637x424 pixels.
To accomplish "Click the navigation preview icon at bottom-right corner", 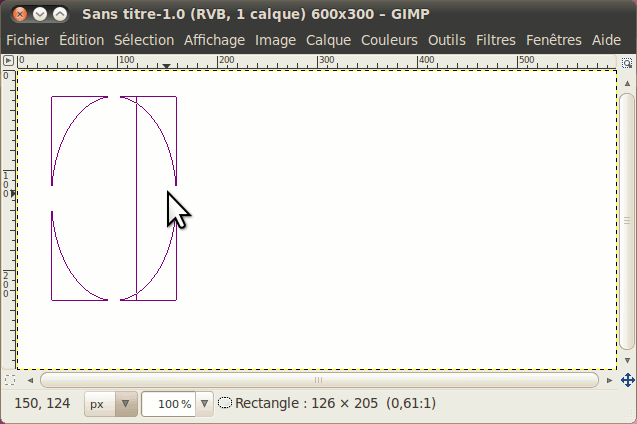I will [x=627, y=380].
